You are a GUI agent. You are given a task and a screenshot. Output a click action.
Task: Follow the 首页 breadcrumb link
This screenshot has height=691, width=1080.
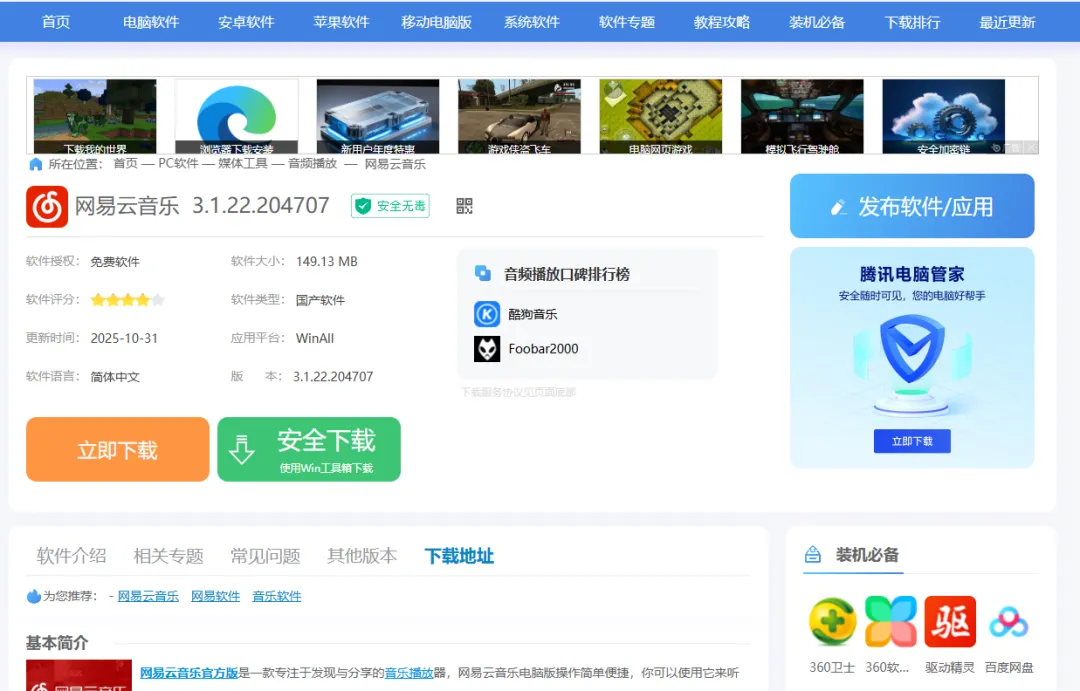point(125,164)
